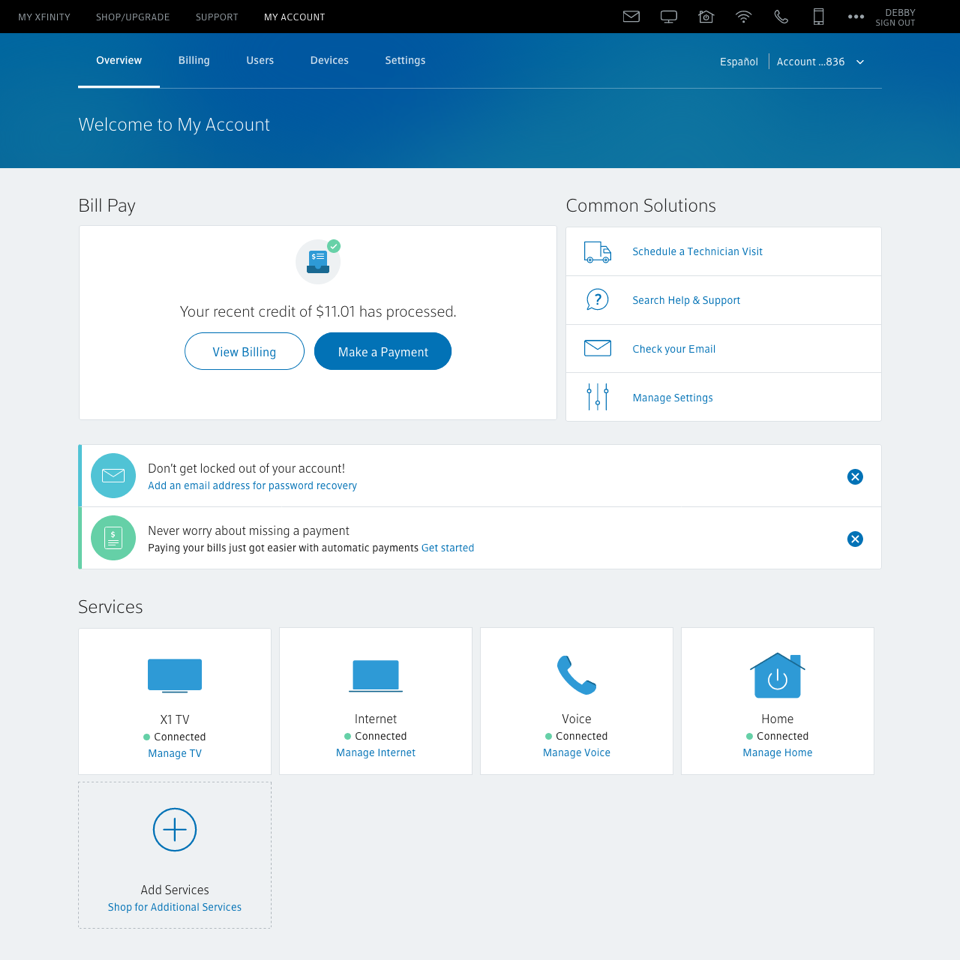Open Manage Settings link

[x=672, y=398]
